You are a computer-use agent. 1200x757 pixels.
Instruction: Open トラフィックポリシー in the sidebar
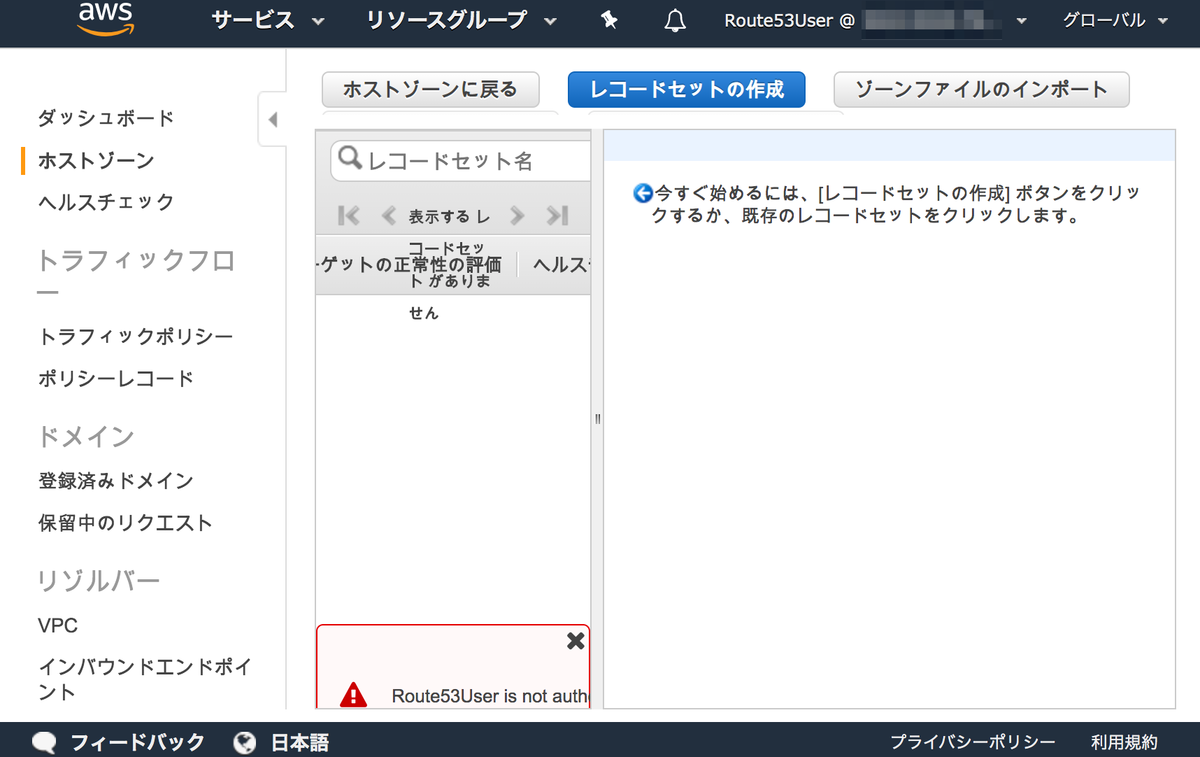coord(136,336)
